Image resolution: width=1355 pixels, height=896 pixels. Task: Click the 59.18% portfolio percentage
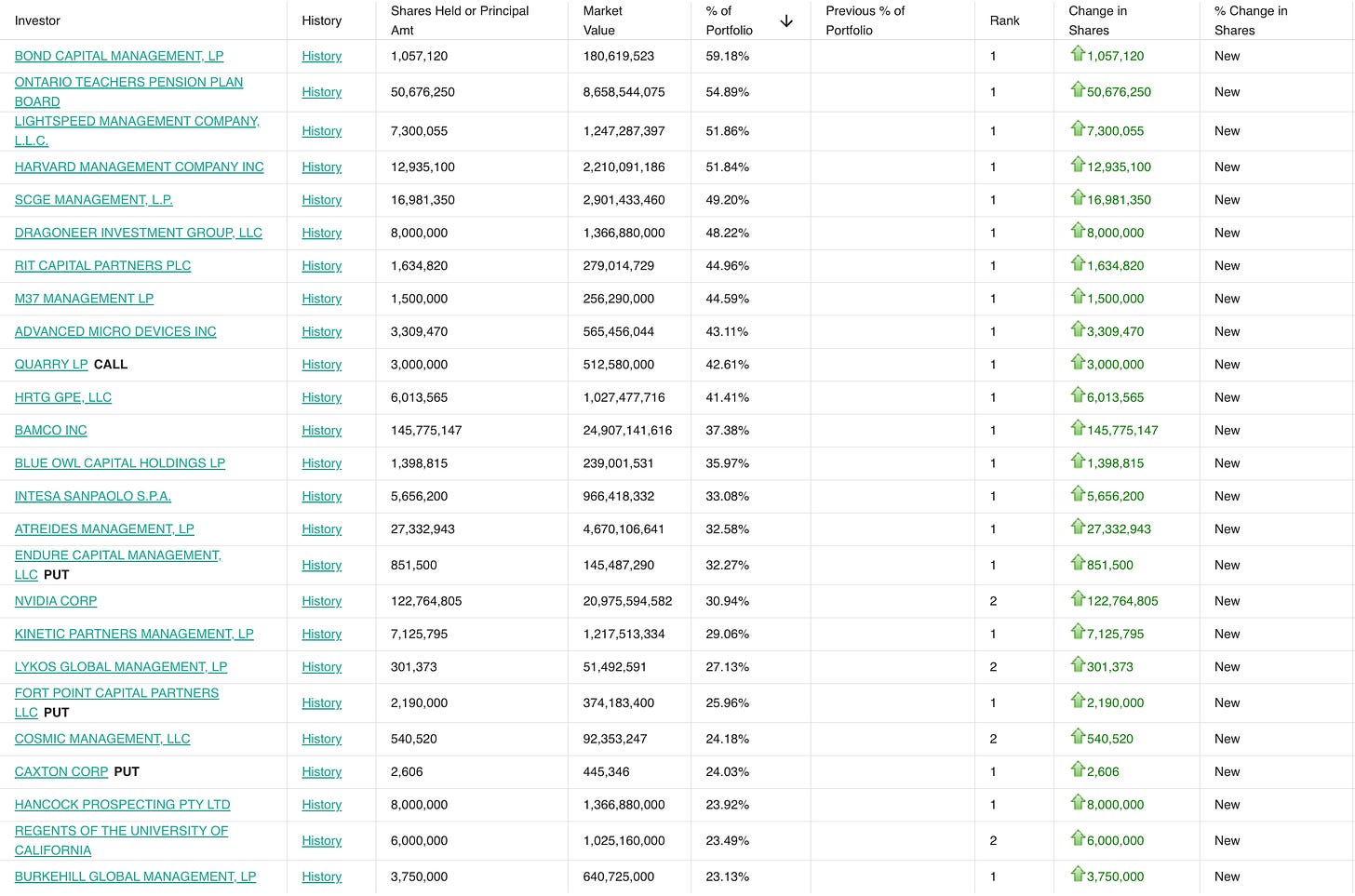click(x=728, y=56)
